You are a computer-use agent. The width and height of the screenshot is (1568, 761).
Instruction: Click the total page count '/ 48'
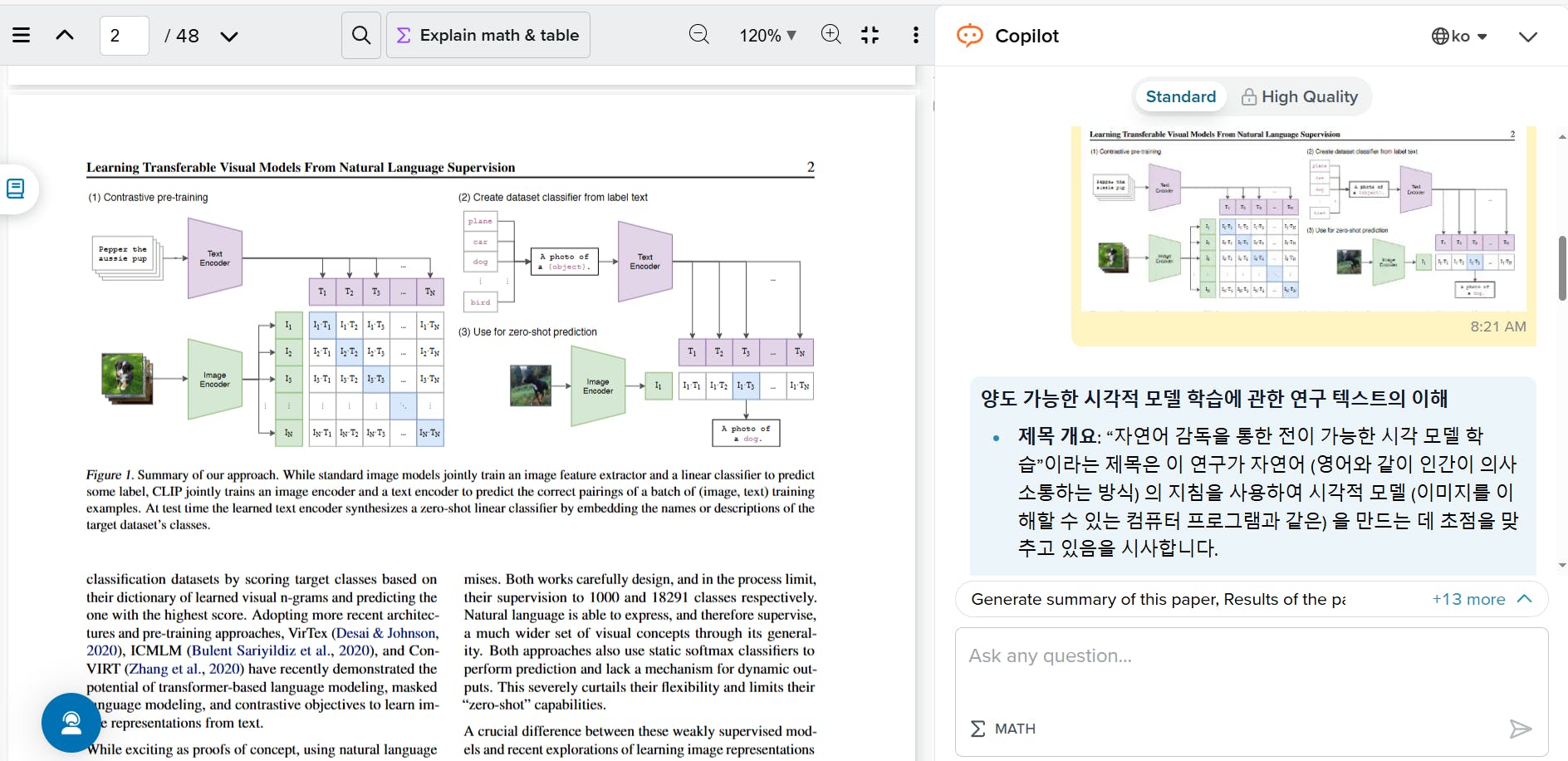[x=182, y=36]
